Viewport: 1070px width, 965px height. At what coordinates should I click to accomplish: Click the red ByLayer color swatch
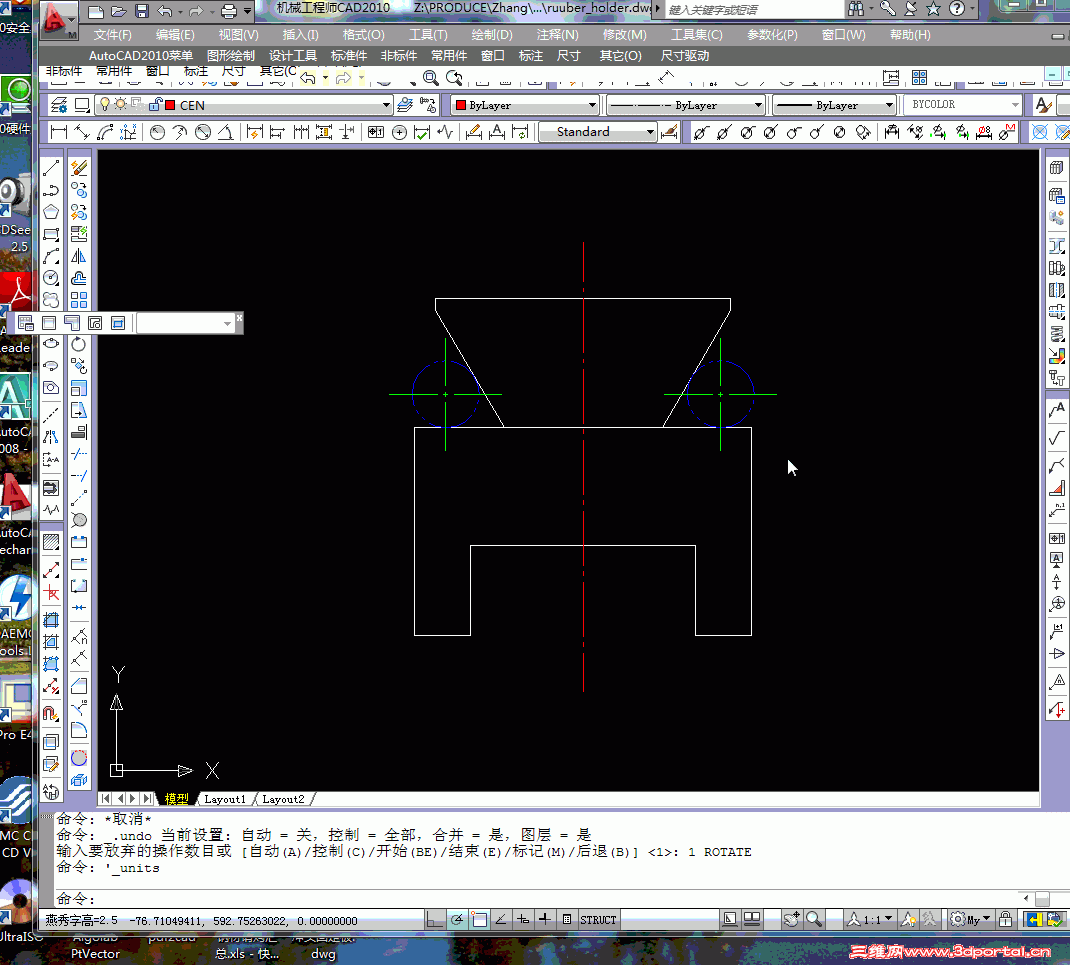461,105
